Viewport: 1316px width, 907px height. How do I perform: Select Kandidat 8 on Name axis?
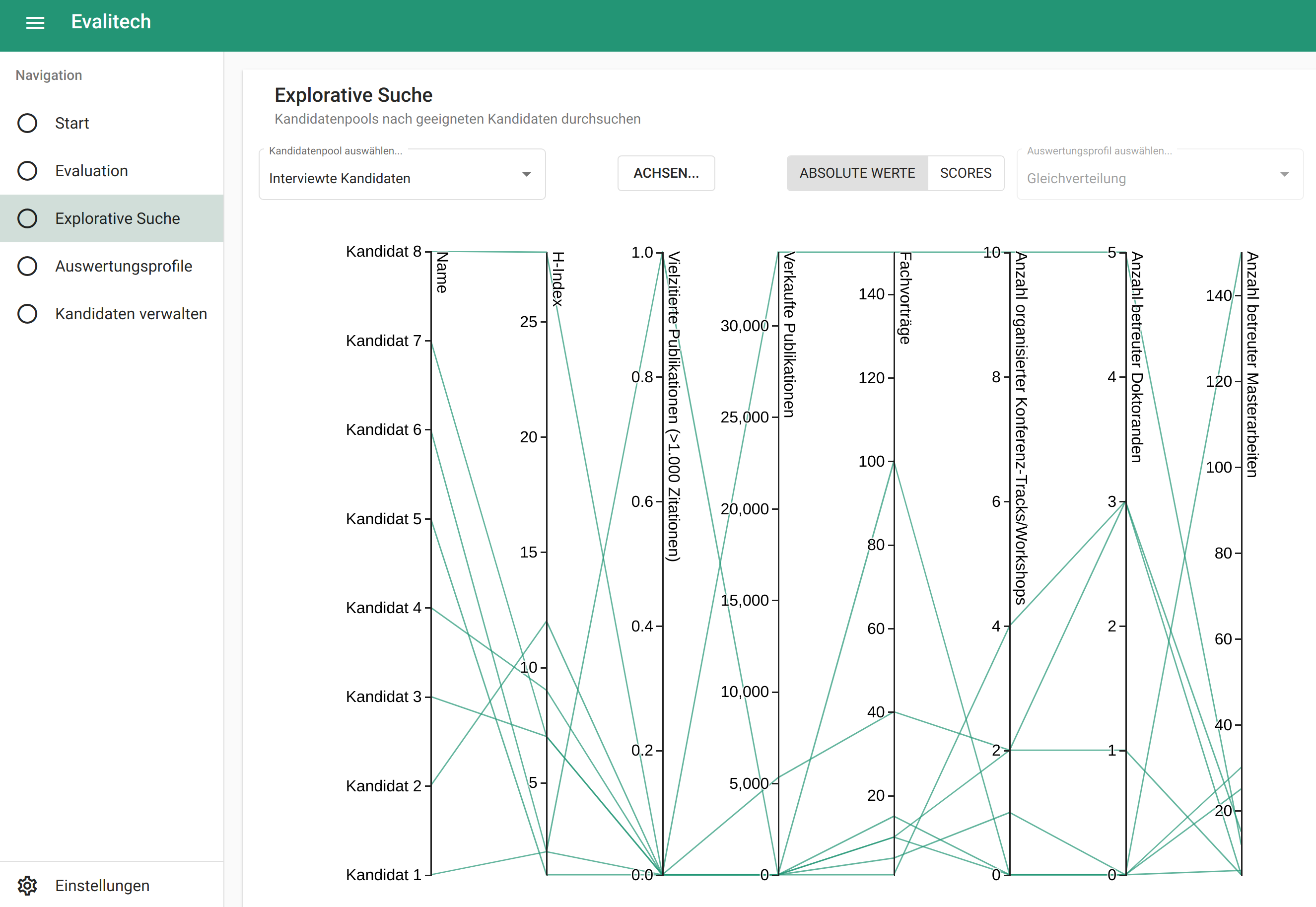coord(384,252)
